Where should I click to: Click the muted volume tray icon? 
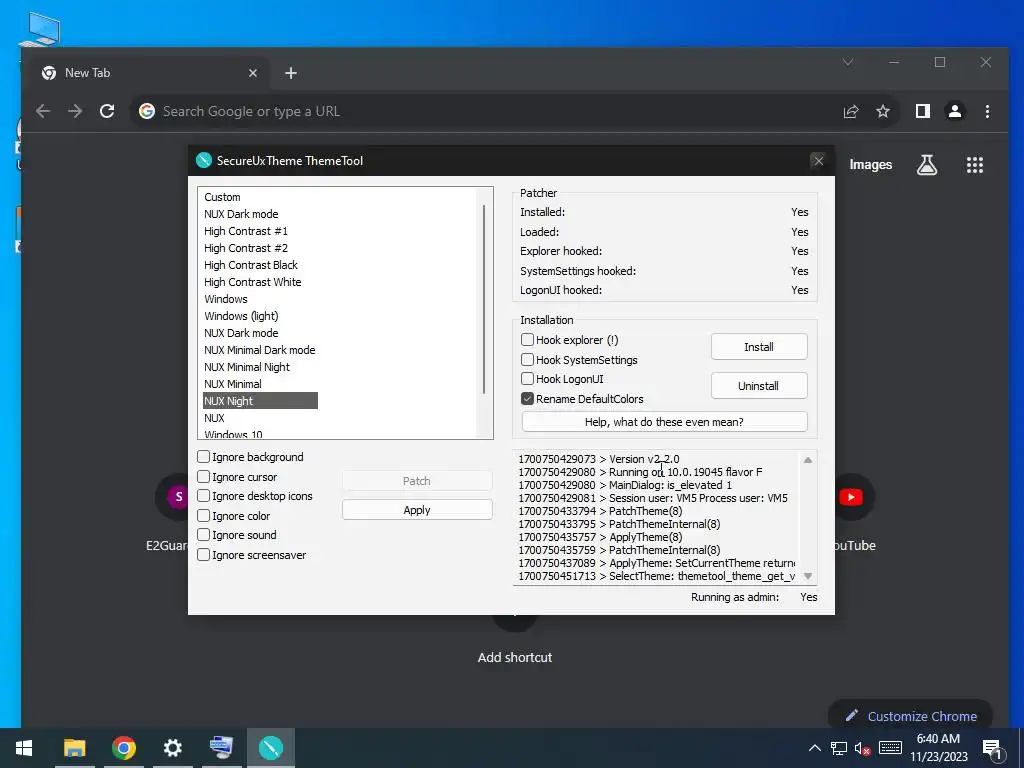click(x=862, y=748)
